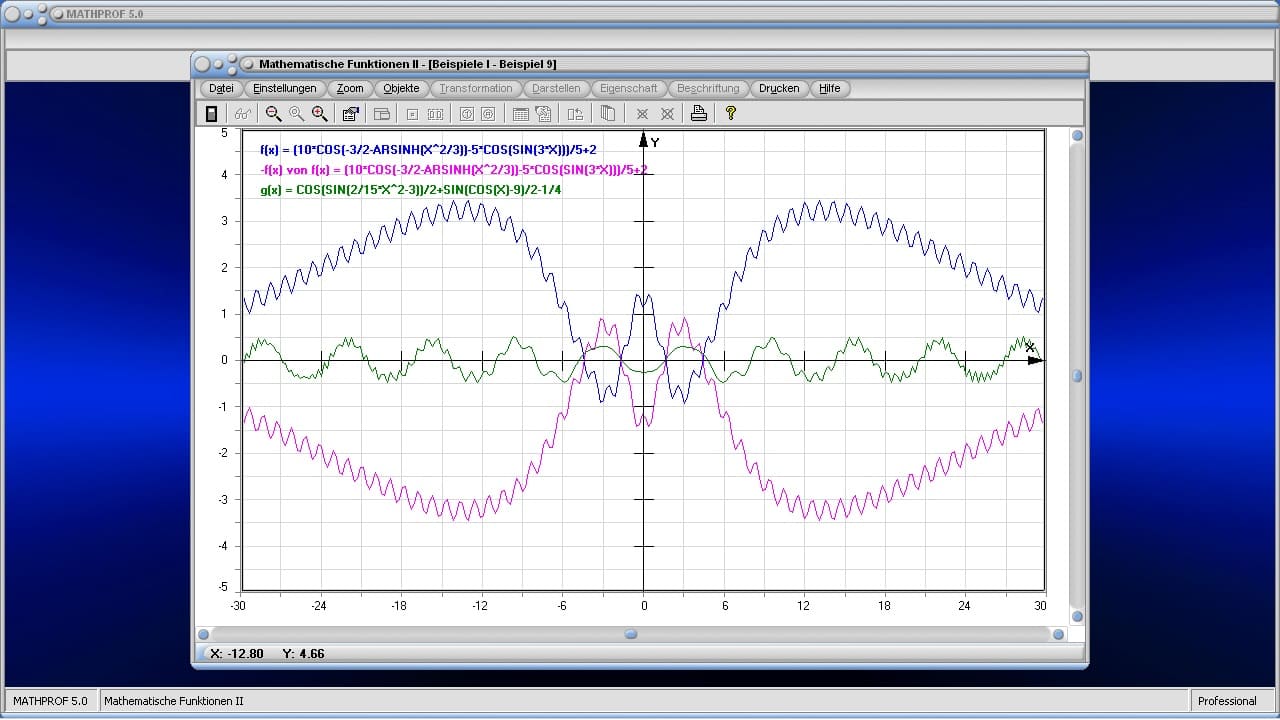Click the transfer arrow toolbar icon
Viewport: 1280px width, 720px height.
coord(575,114)
